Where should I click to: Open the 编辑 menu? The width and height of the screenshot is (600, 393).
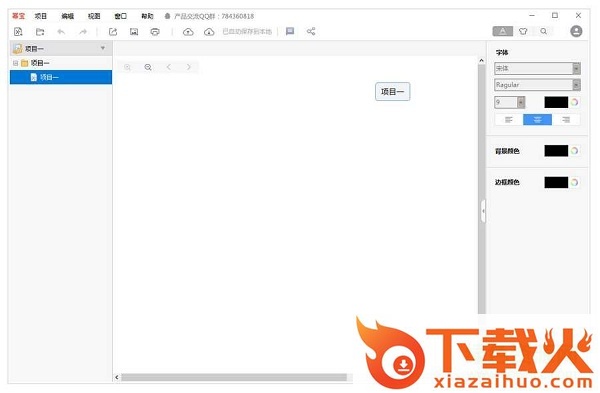click(x=67, y=16)
